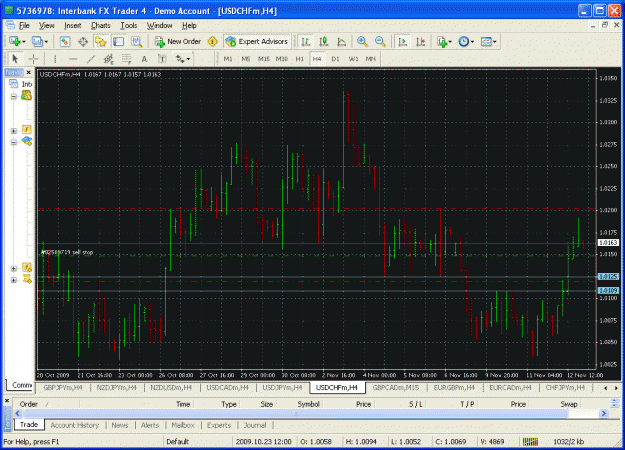This screenshot has width=625, height=450.
Task: Click the yellow diamond MetaEditor icon
Action: (x=212, y=41)
